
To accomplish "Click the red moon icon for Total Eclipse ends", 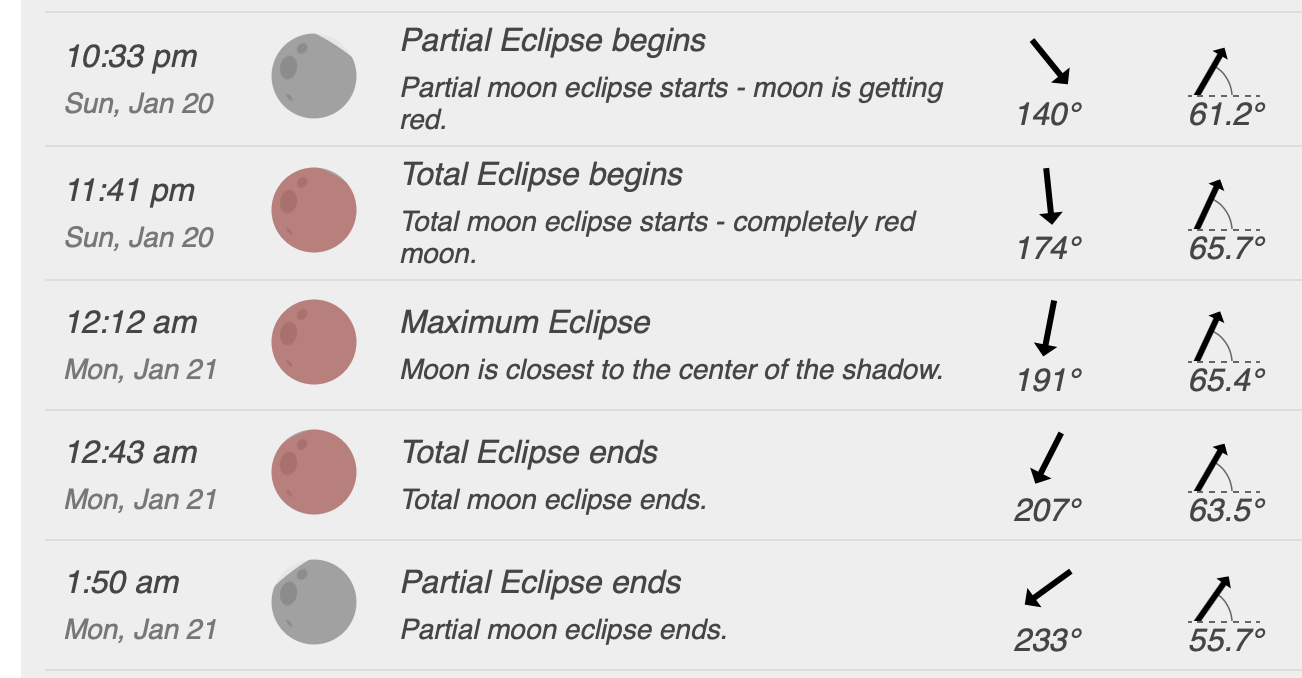I will click(x=314, y=471).
